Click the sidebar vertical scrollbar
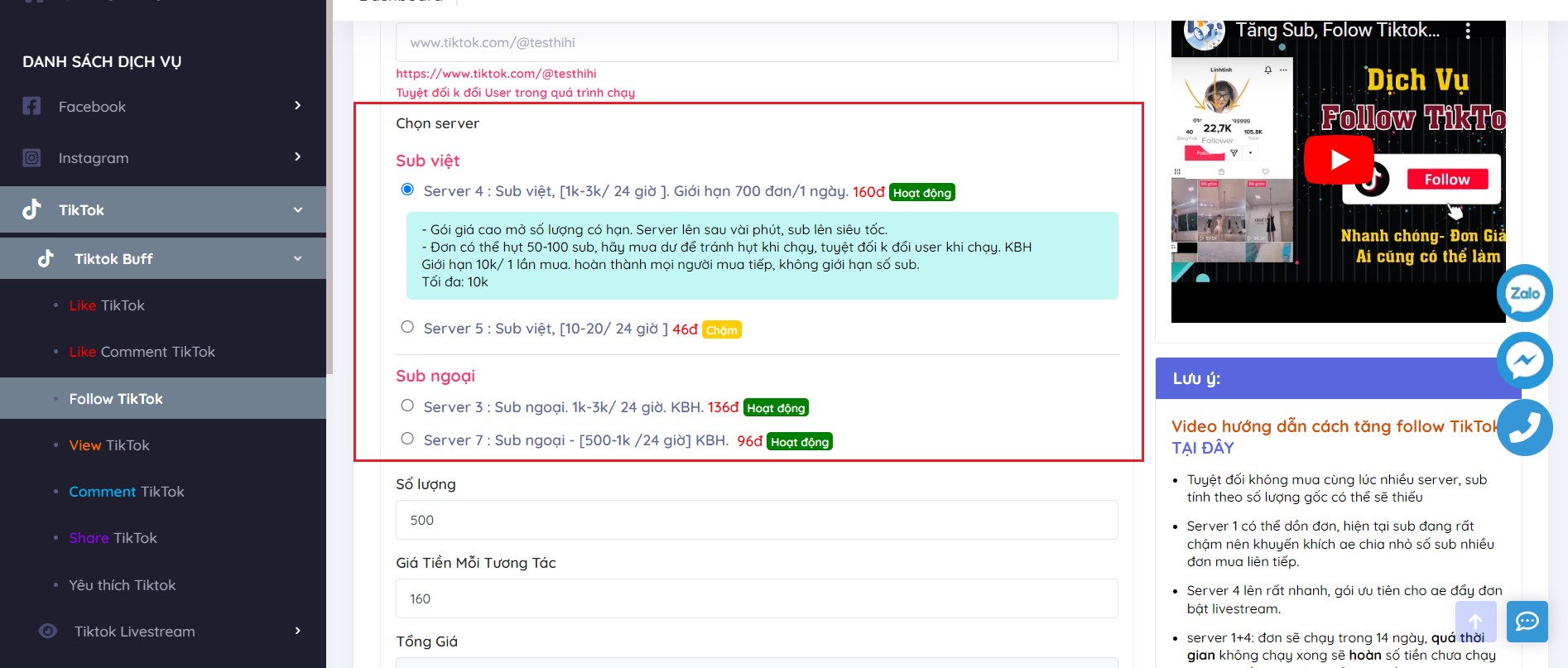The width and height of the screenshot is (1568, 668). (329, 187)
